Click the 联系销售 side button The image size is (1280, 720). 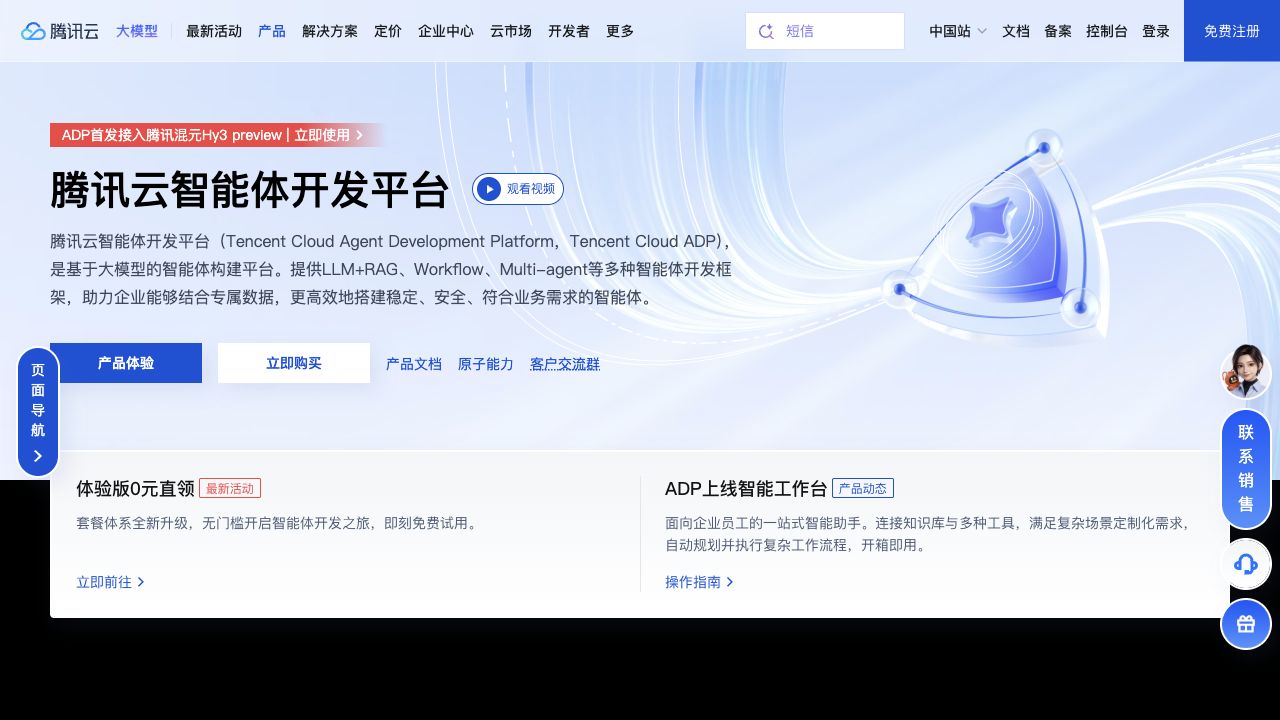coord(1246,468)
